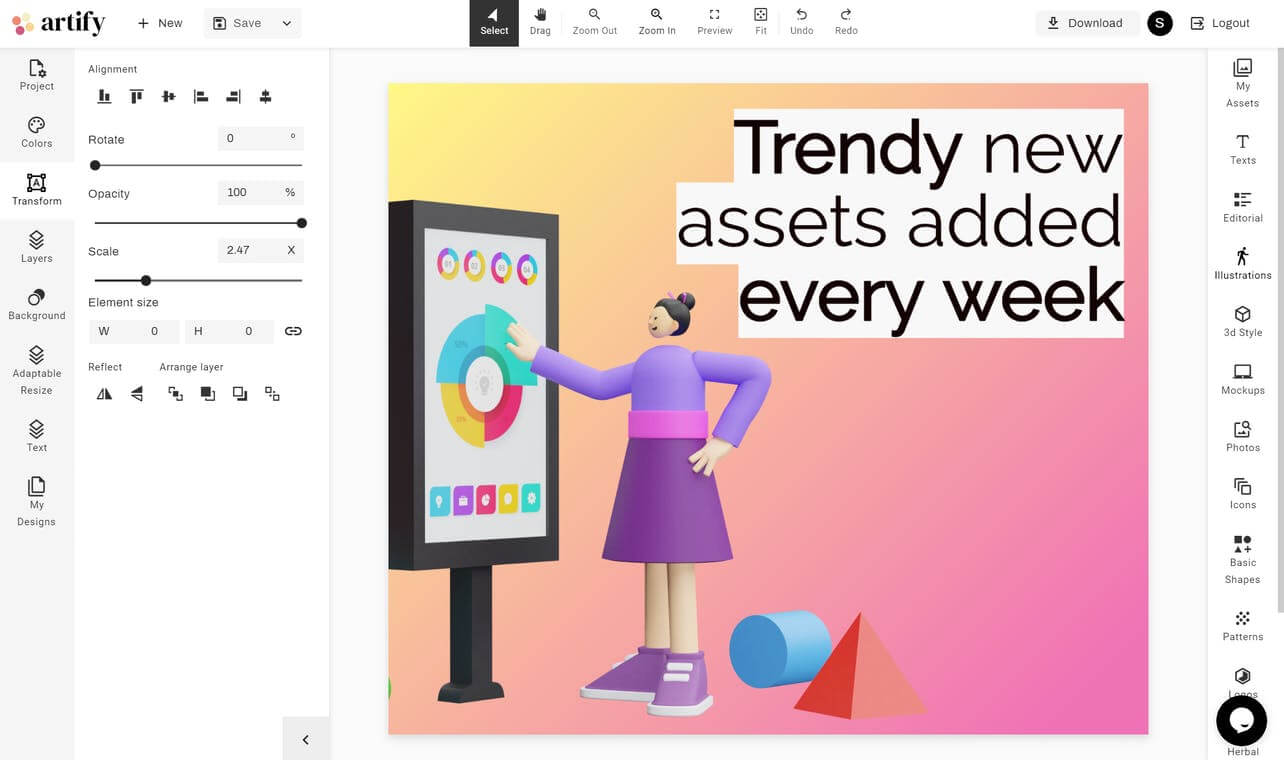Open the Background tab in sidebar
Image resolution: width=1284 pixels, height=760 pixels.
tap(36, 304)
